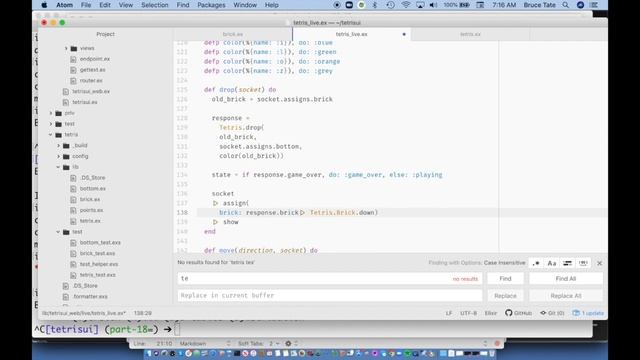Image resolution: width=640 pixels, height=360 pixels.
Task: Toggle the only-in-selection find option
Action: [567, 263]
